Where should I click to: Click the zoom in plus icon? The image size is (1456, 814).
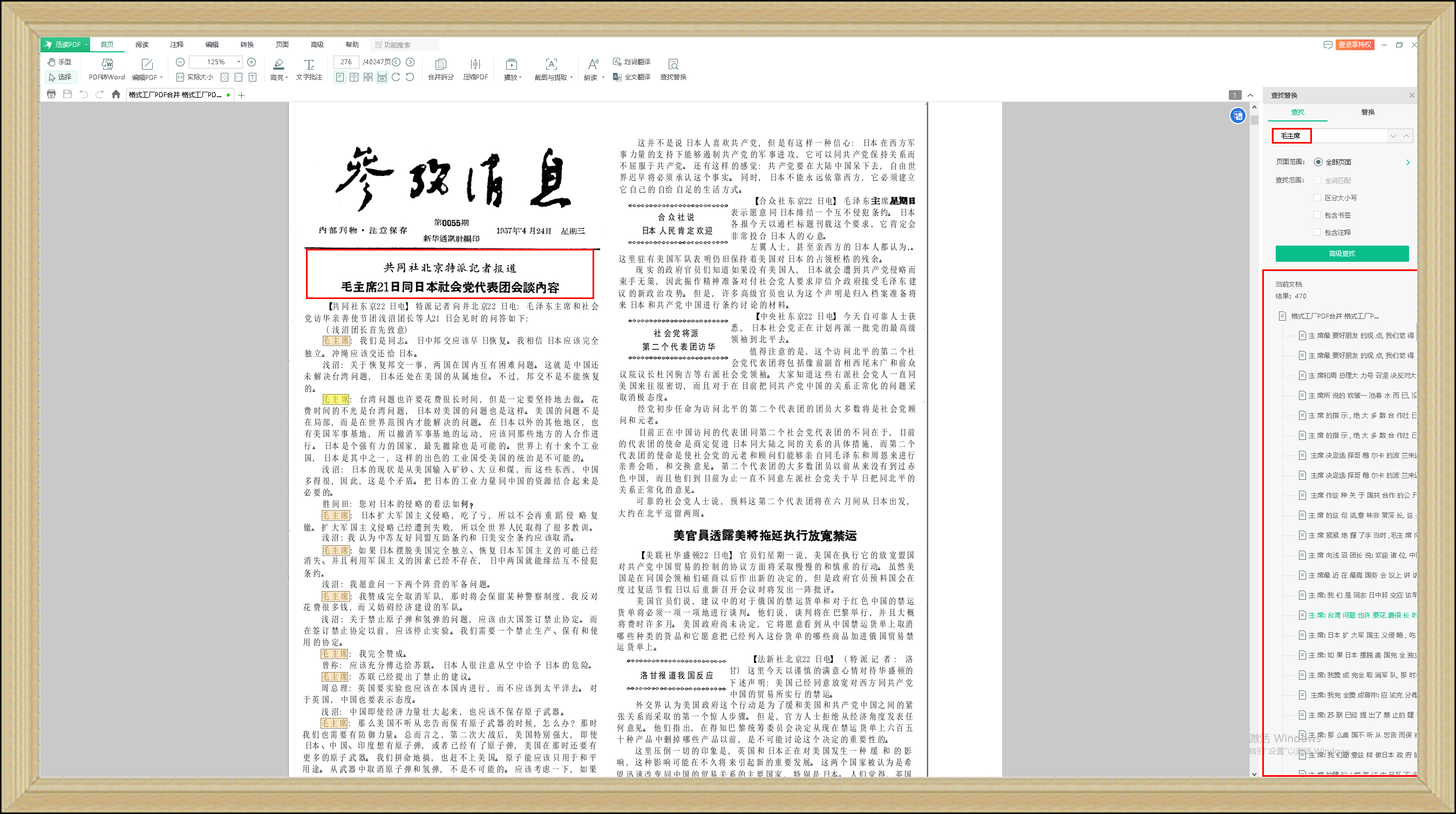[x=251, y=62]
